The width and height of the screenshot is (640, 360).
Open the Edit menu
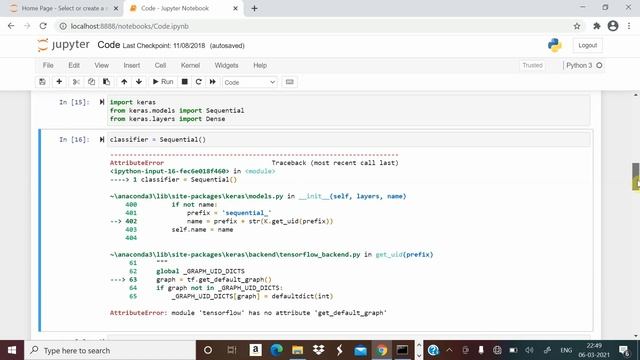coord(74,65)
